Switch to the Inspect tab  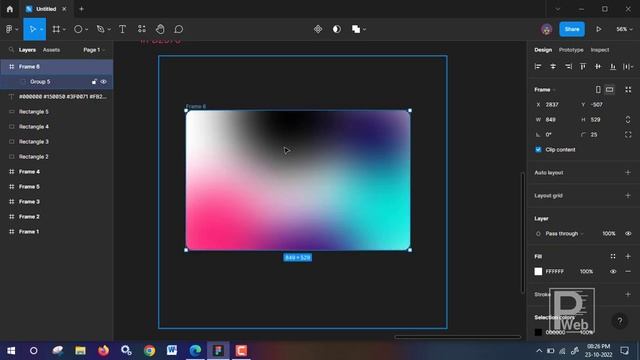[x=600, y=50]
